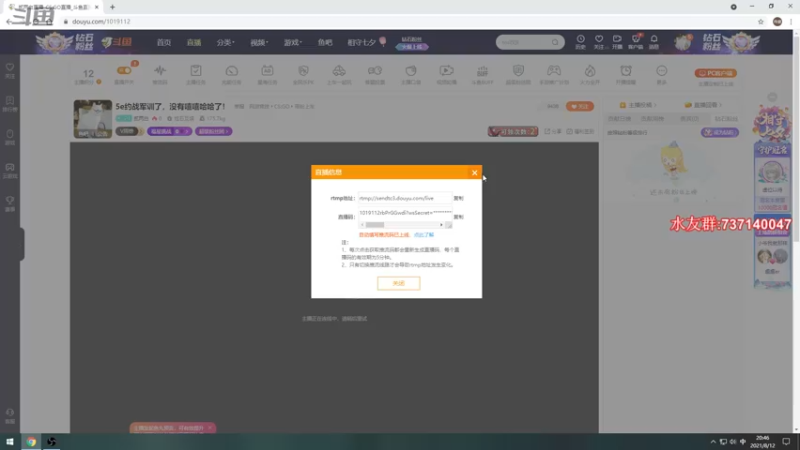Screen dimensions: 800x450
Task: Click the stream key scrollbar right arrow
Action: tap(441, 225)
